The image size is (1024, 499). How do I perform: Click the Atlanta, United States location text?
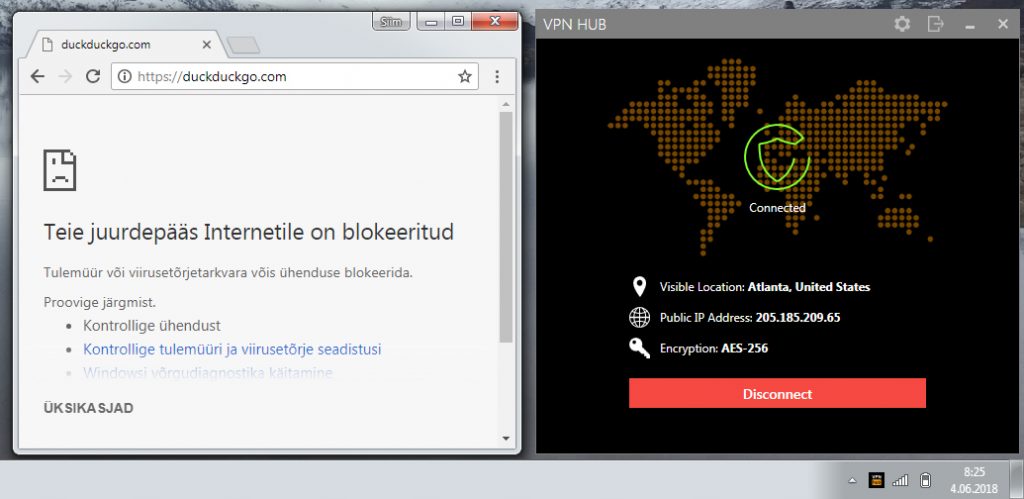808,287
